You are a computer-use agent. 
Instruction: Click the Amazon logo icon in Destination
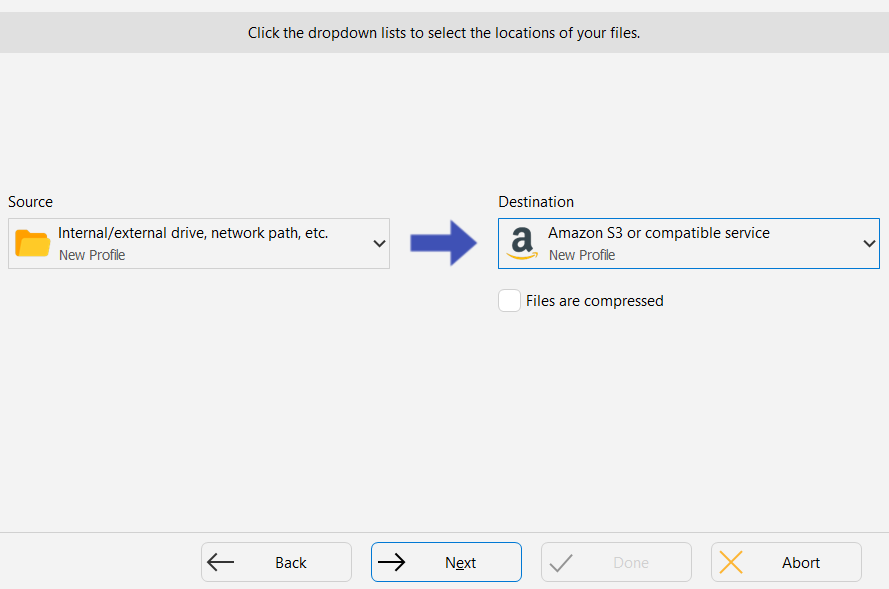coord(522,243)
